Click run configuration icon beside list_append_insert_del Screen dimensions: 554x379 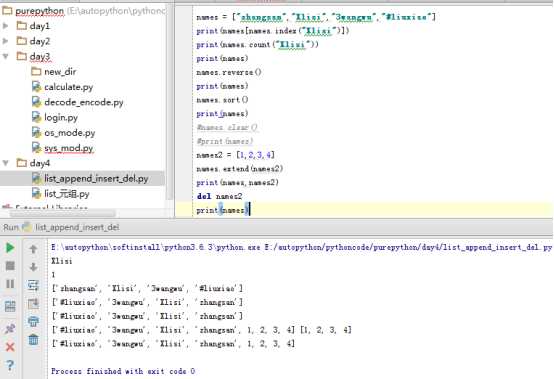pos(27,227)
